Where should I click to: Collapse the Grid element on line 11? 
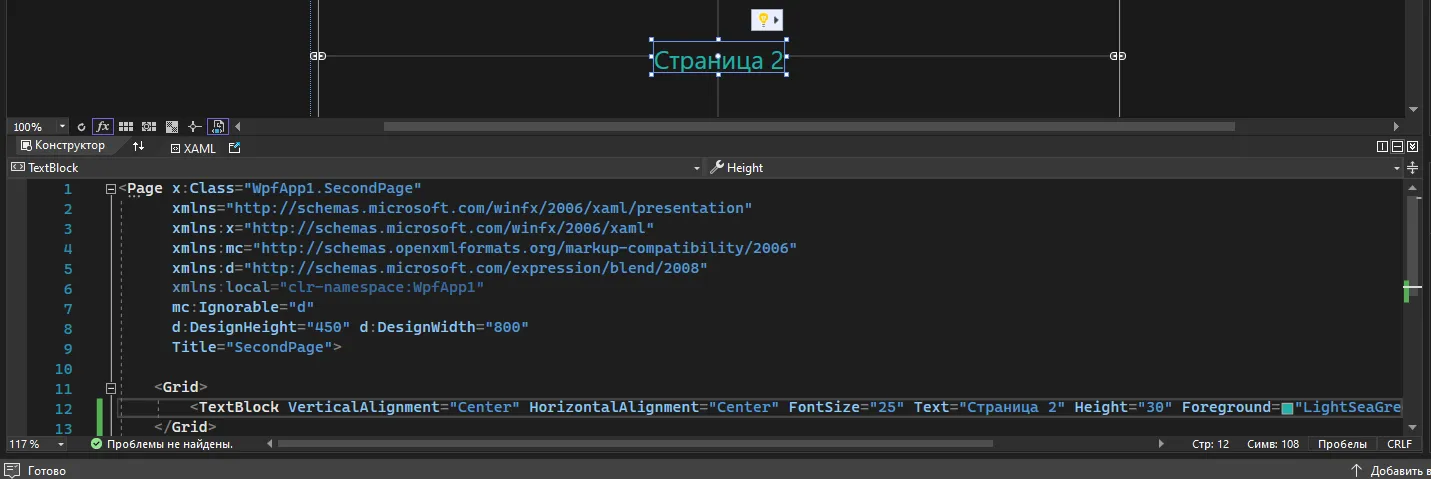pos(110,388)
